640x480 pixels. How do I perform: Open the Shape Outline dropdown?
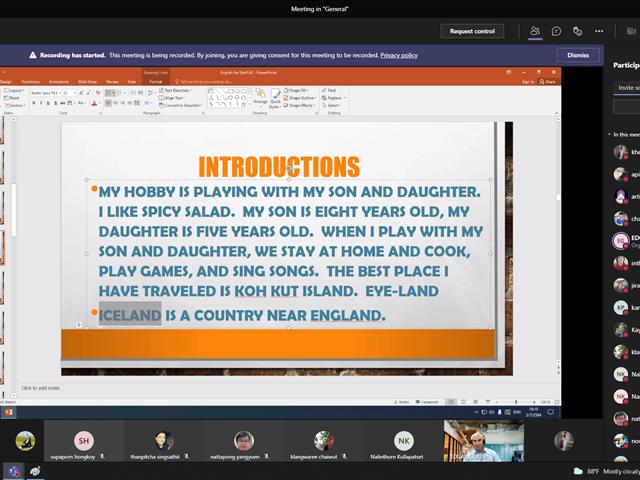click(x=300, y=98)
